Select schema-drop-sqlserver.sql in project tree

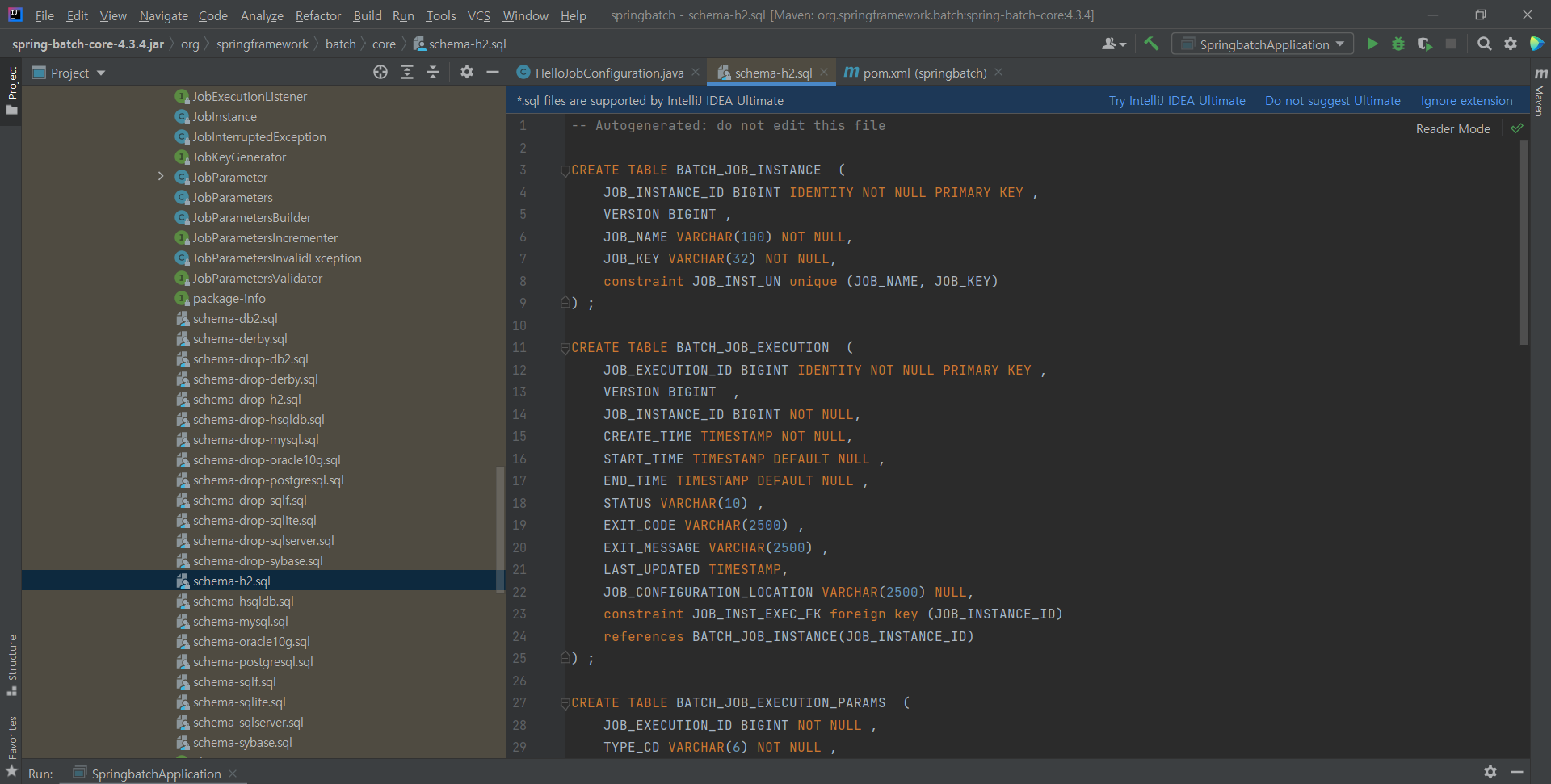263,541
